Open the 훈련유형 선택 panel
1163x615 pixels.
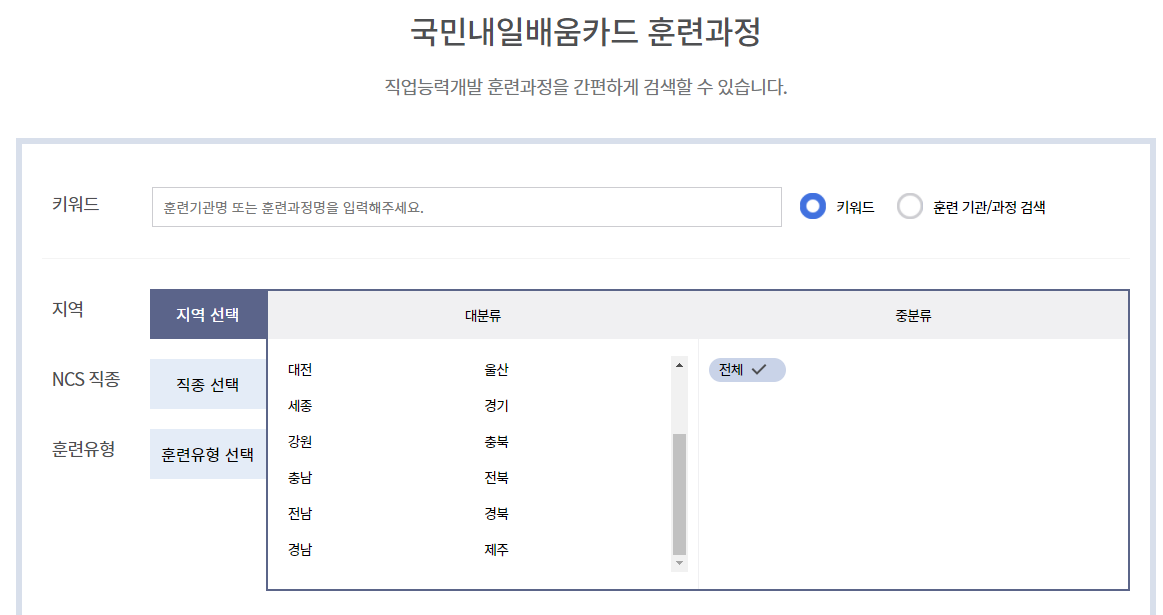pyautogui.click(x=207, y=454)
